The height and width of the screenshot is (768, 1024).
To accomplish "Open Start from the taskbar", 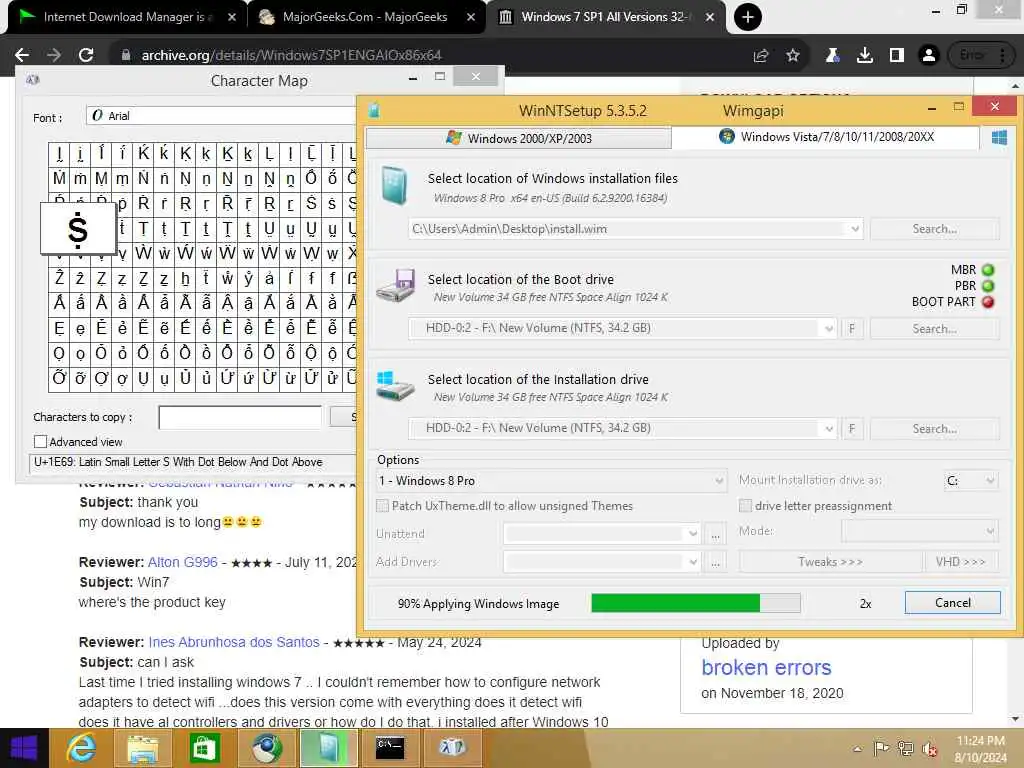I will tap(24, 748).
